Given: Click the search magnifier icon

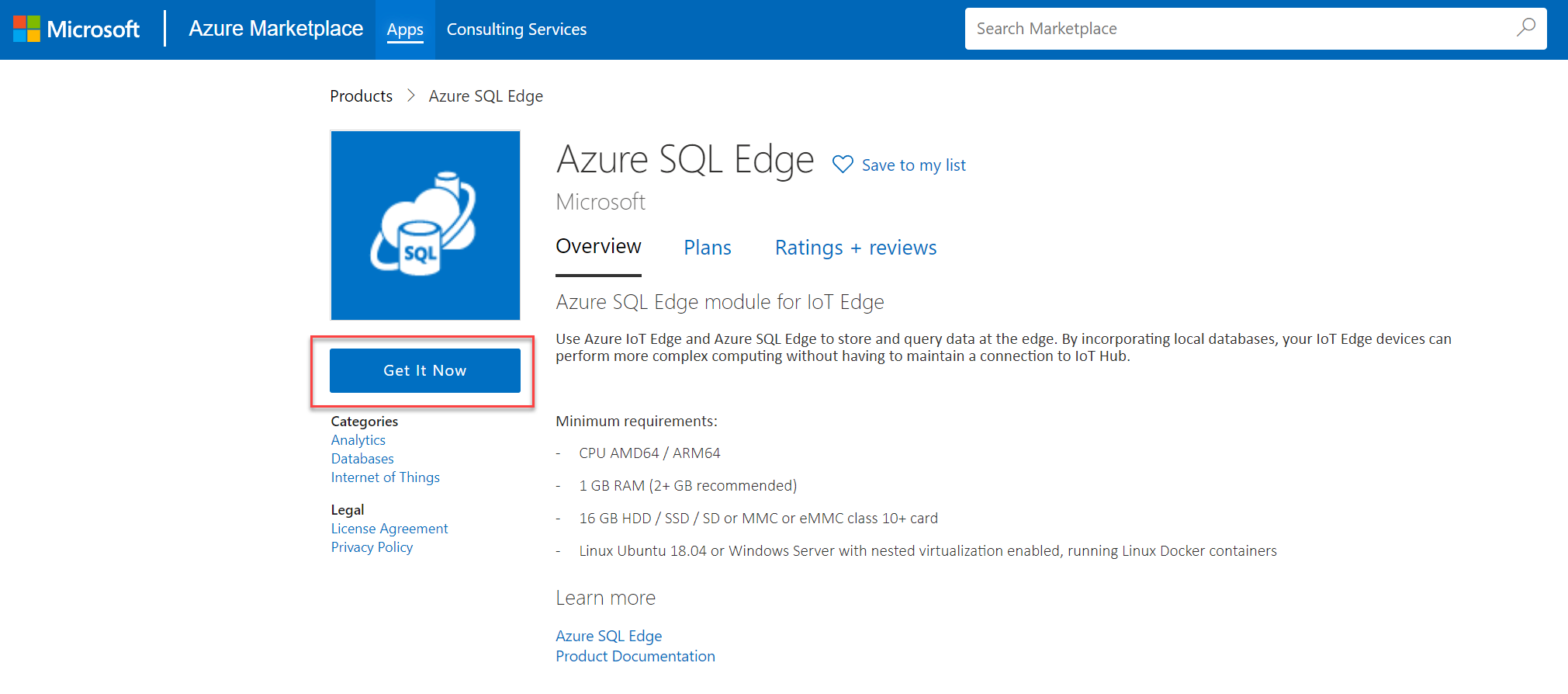Looking at the screenshot, I should point(1525,28).
